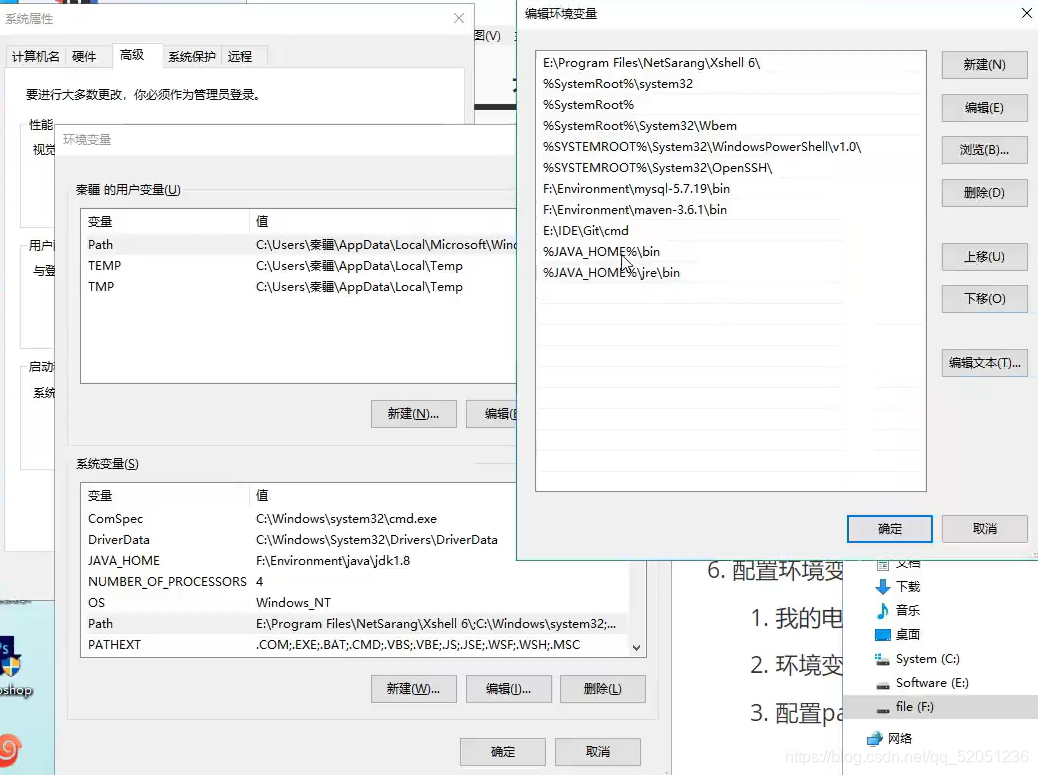Click the 删除(D) button in path dialog
Viewport: 1038px width, 775px height.
click(x=984, y=193)
